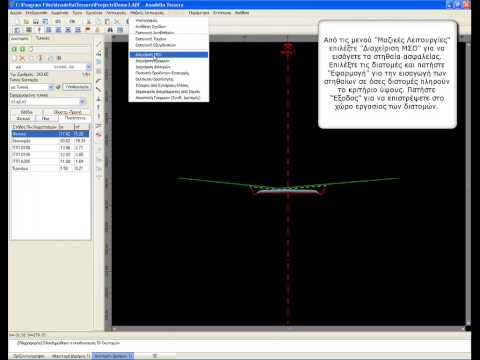Click the small globe icon beside type dropdown
Screen dimensions: 480x360
tap(58, 87)
